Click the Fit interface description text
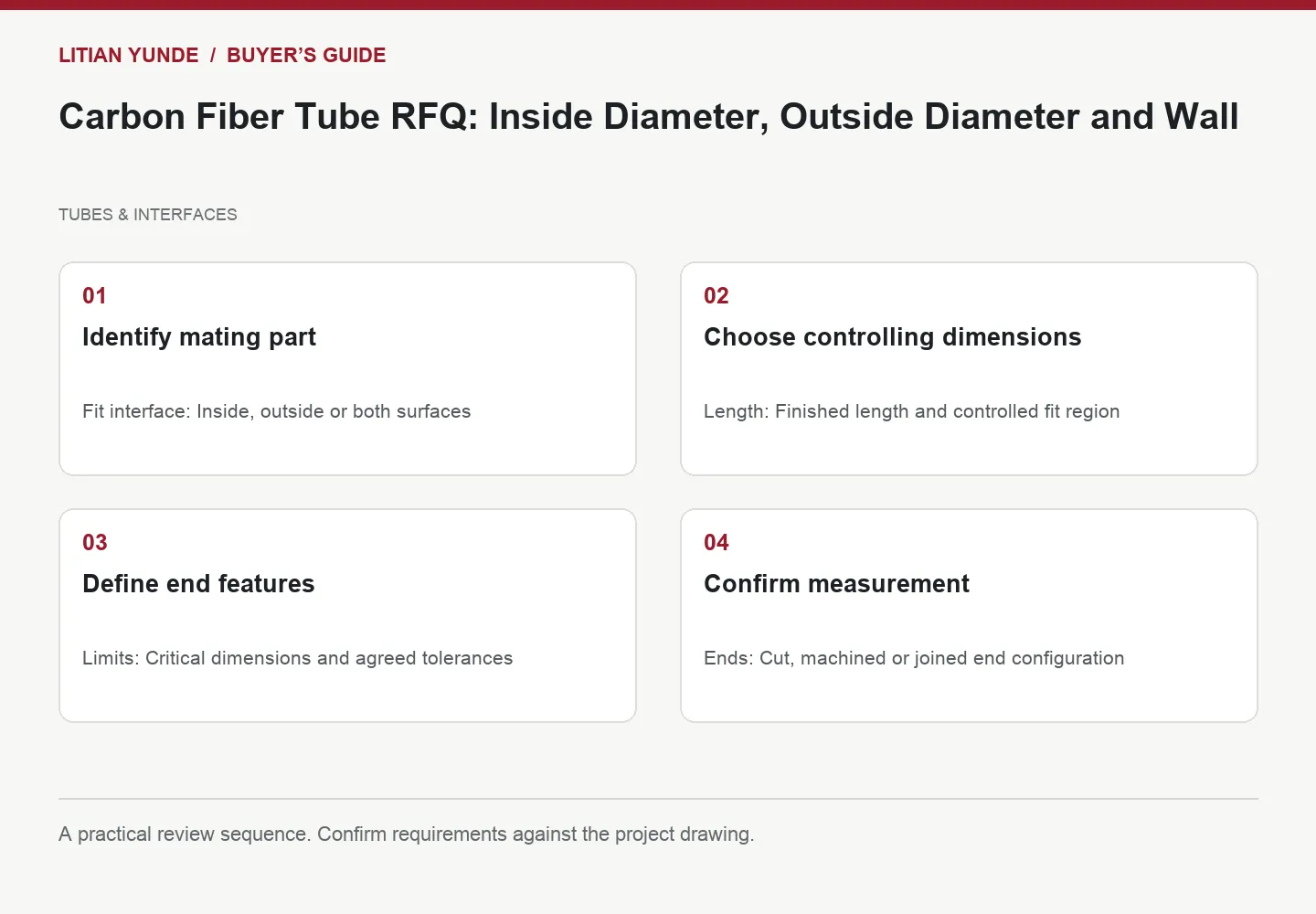Image resolution: width=1316 pixels, height=914 pixels. 277,411
